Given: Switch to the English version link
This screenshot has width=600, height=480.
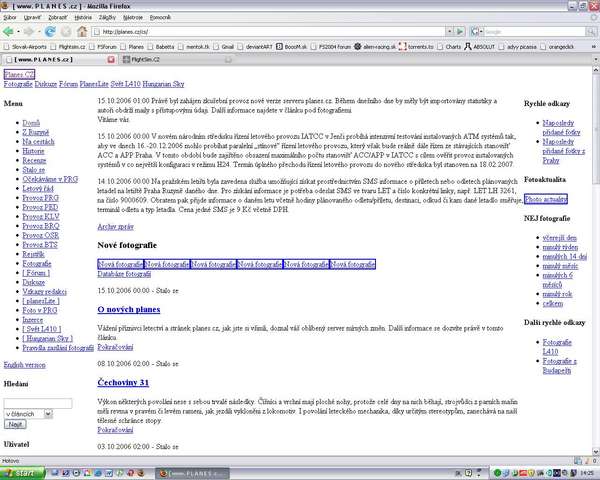Looking at the screenshot, I should point(24,365).
